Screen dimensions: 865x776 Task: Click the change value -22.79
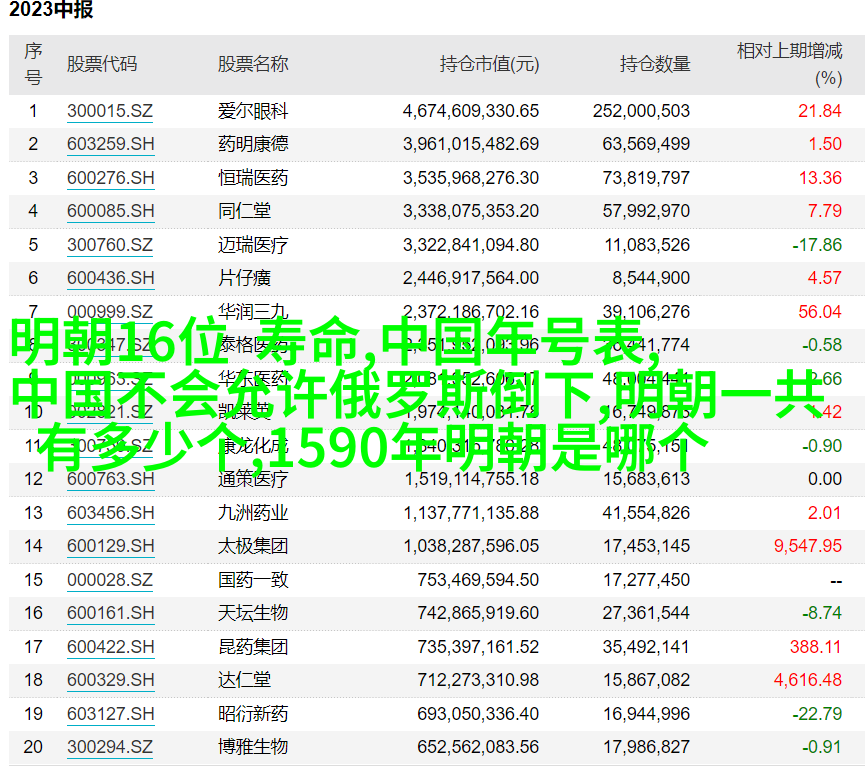(817, 714)
